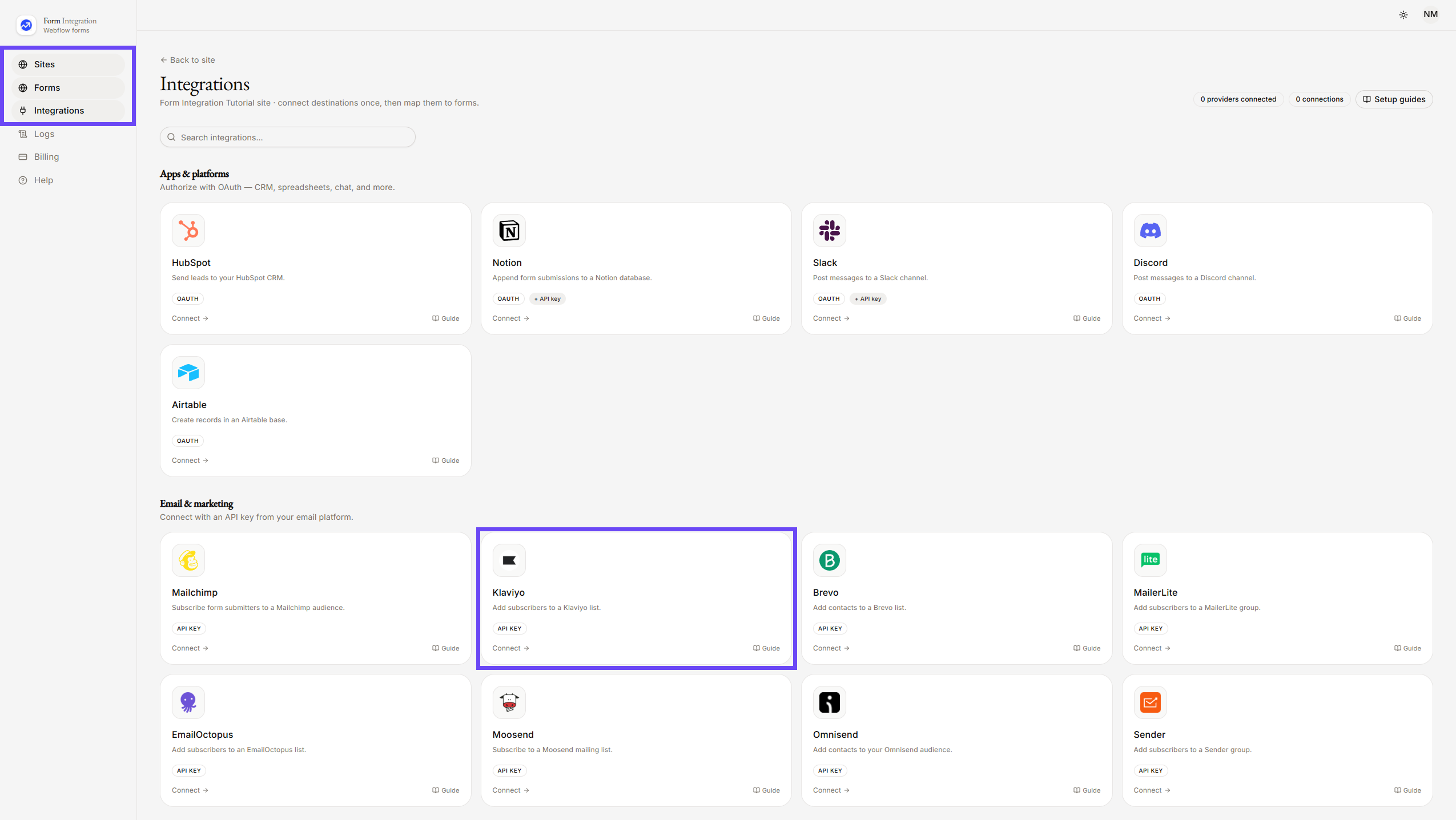Connect the Airtable integration
This screenshot has width=1456, height=820.
coord(190,461)
